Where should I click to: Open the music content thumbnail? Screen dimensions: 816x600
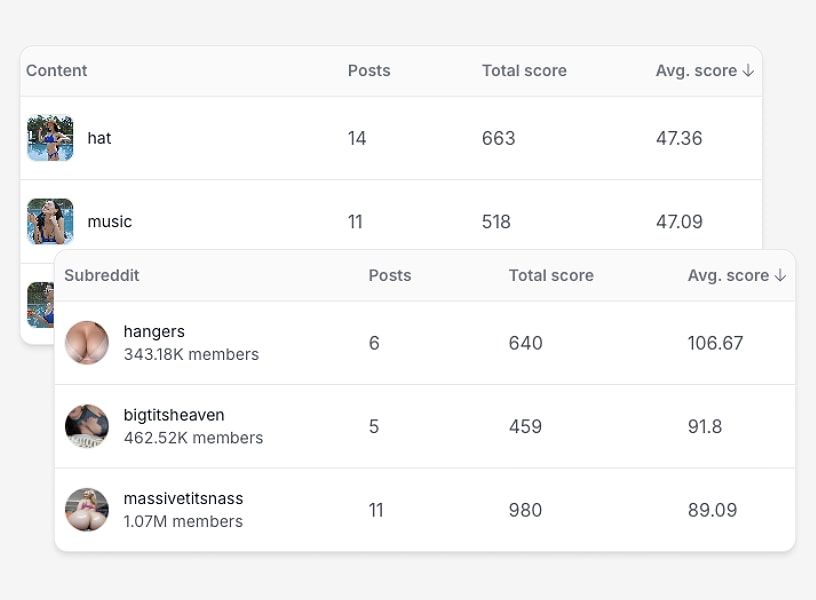point(50,221)
